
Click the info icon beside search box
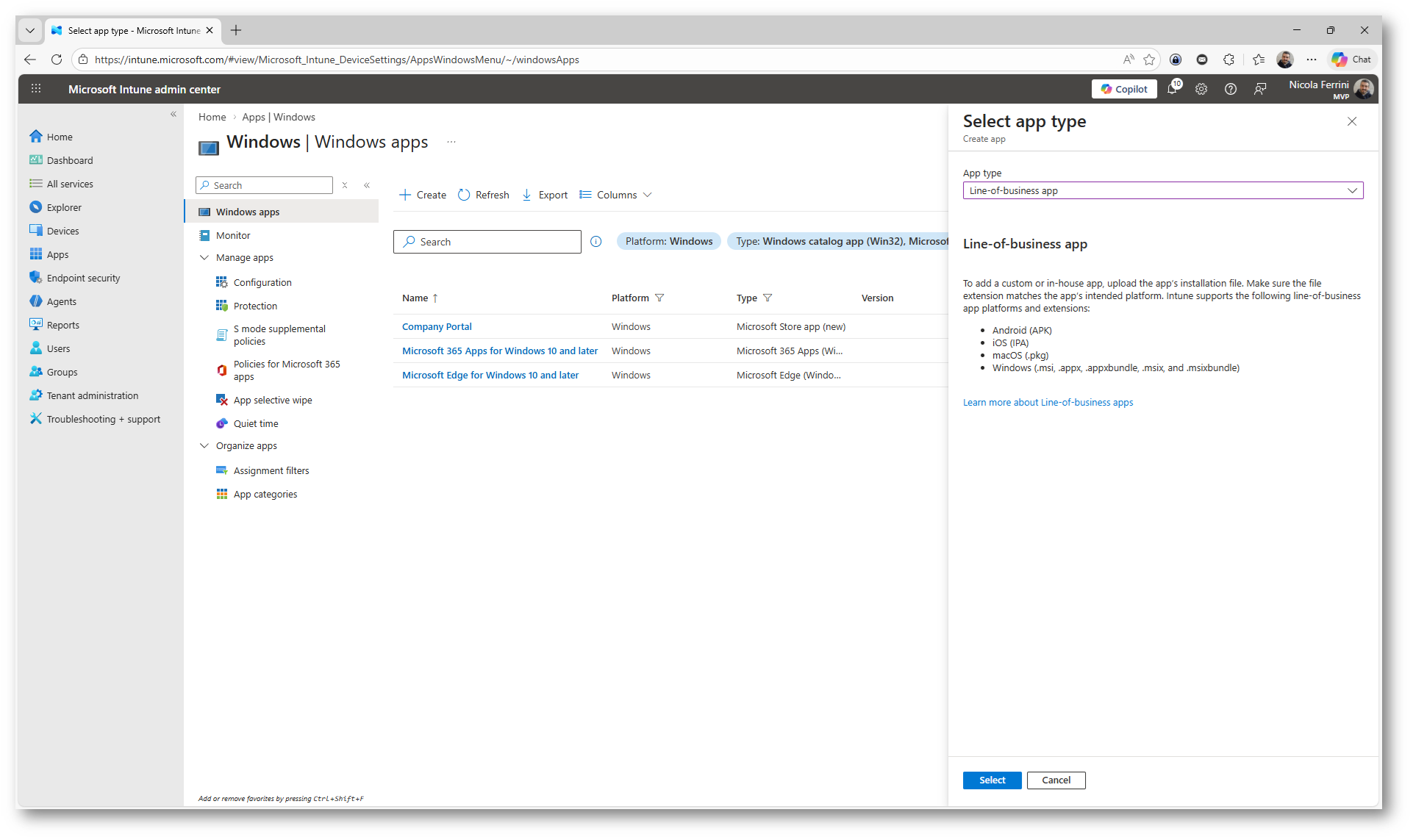596,242
